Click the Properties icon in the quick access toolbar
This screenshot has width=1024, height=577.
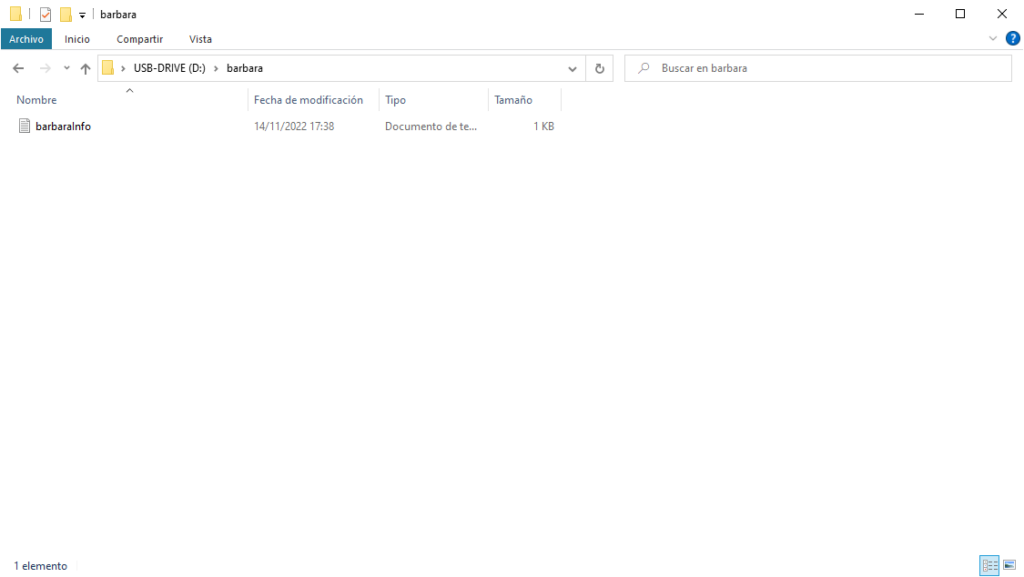(x=45, y=14)
